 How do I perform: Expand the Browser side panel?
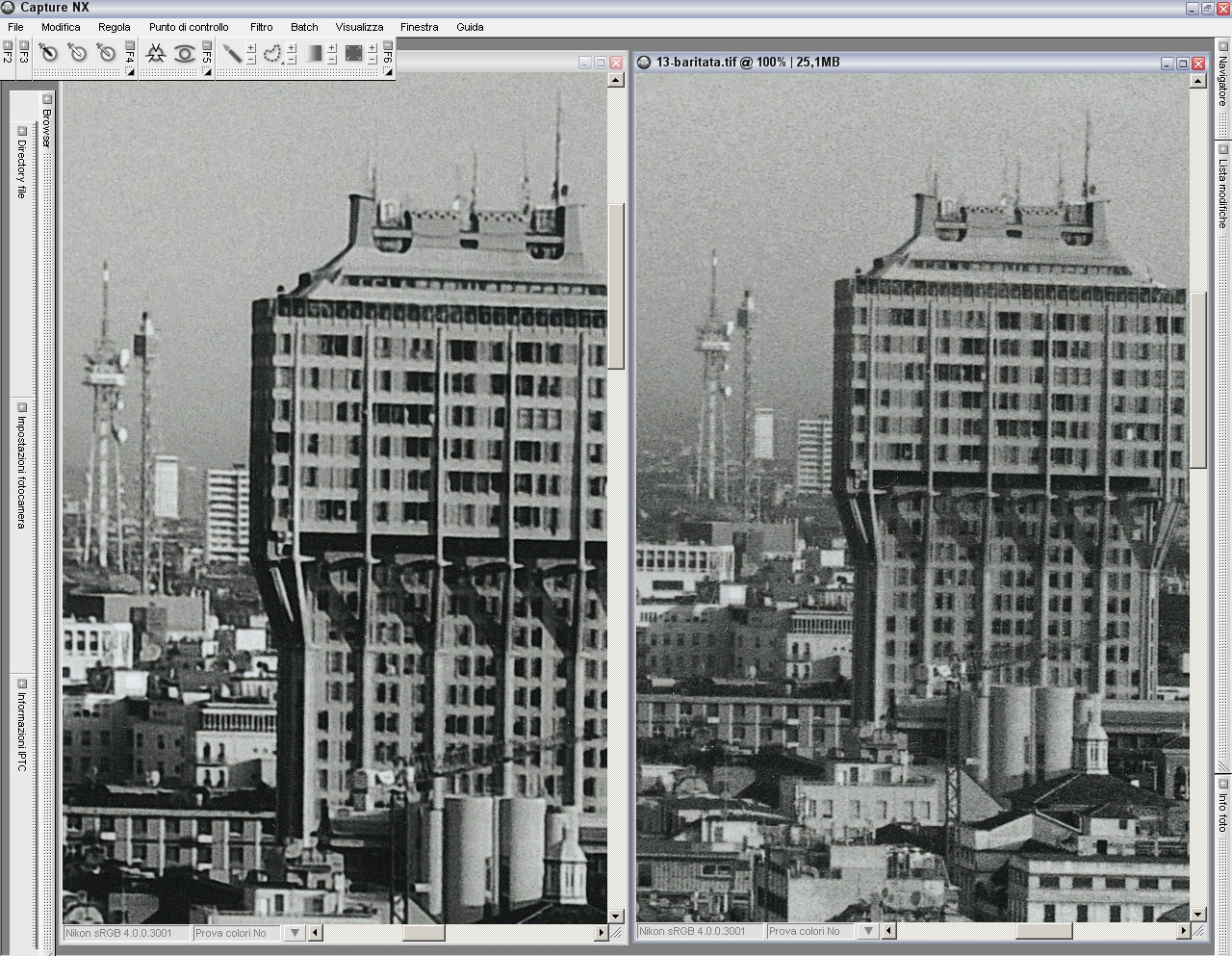pyautogui.click(x=46, y=99)
